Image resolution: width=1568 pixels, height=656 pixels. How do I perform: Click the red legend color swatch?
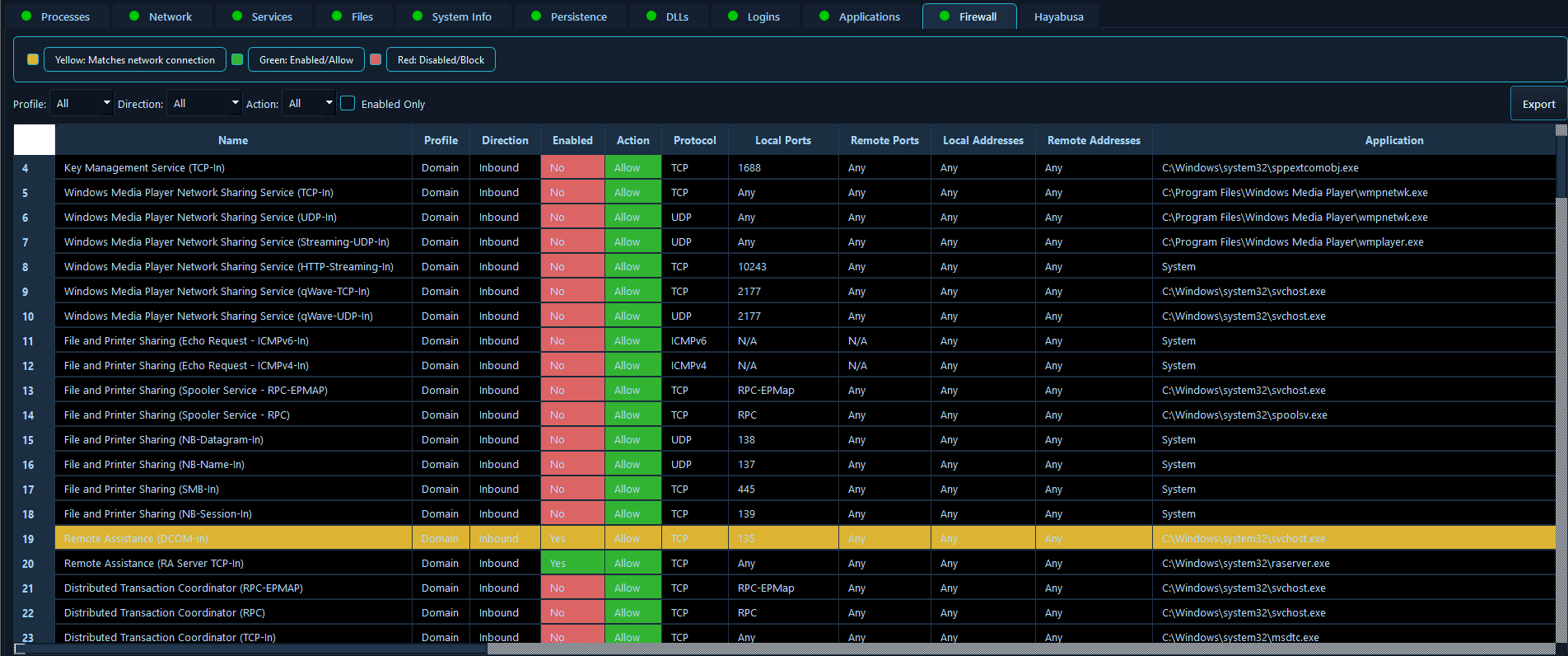(x=376, y=59)
